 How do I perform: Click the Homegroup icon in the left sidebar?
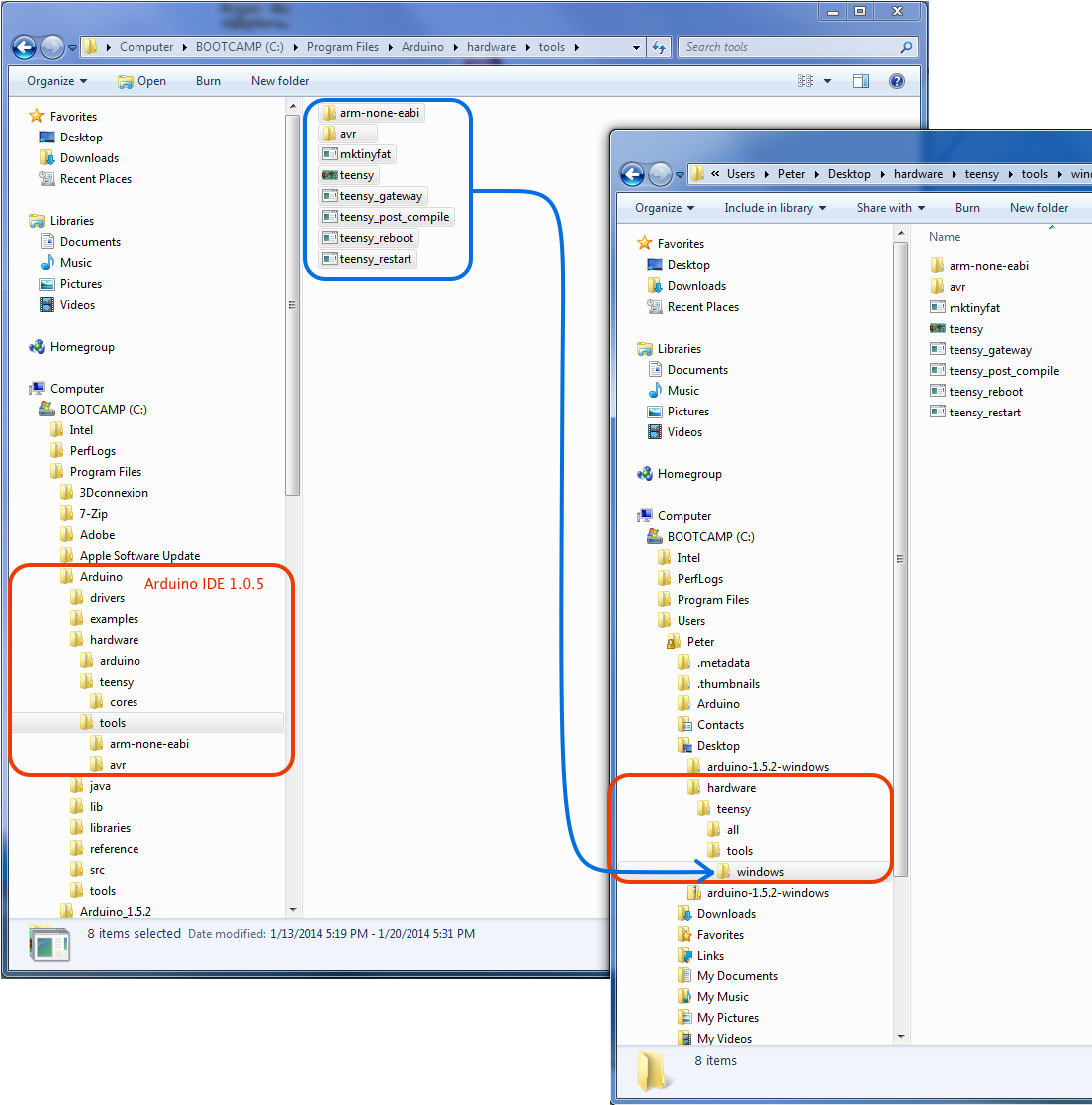coord(37,347)
